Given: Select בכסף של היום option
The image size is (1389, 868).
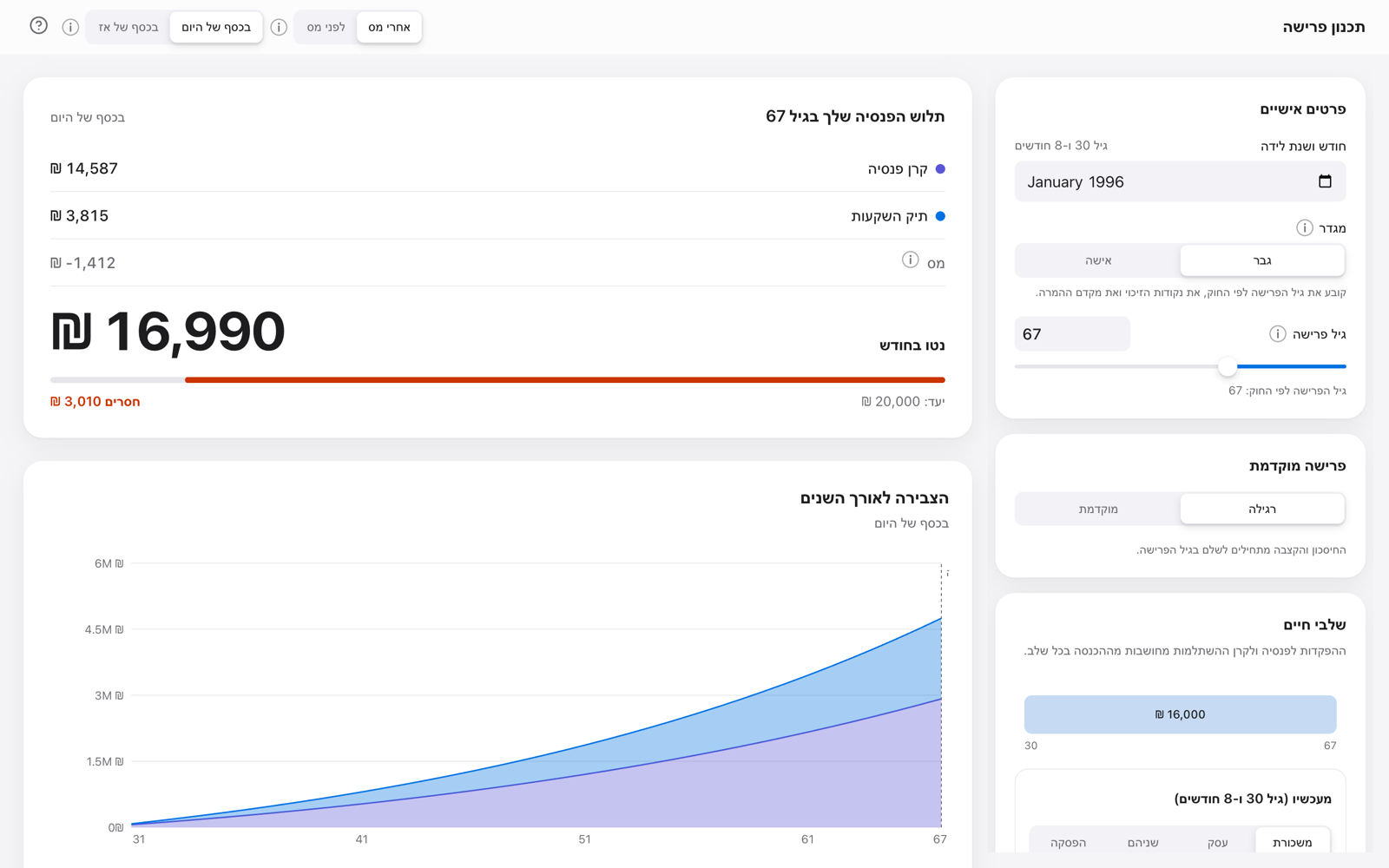Looking at the screenshot, I should pyautogui.click(x=216, y=27).
